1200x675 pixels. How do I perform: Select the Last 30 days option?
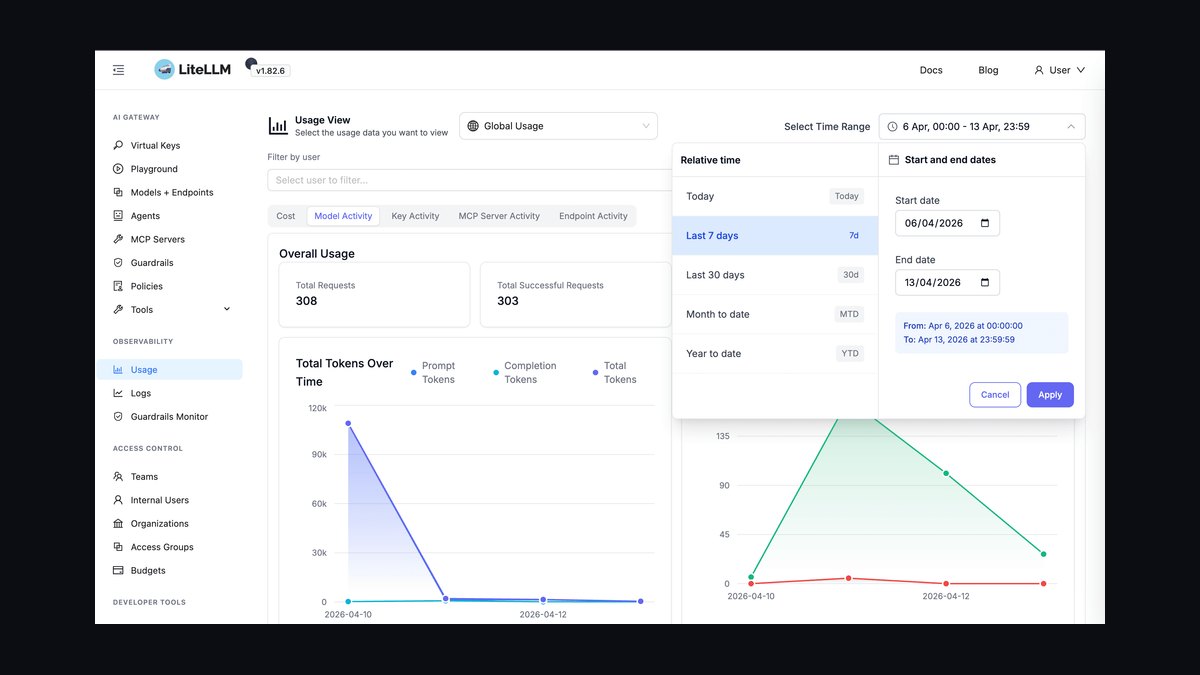775,275
